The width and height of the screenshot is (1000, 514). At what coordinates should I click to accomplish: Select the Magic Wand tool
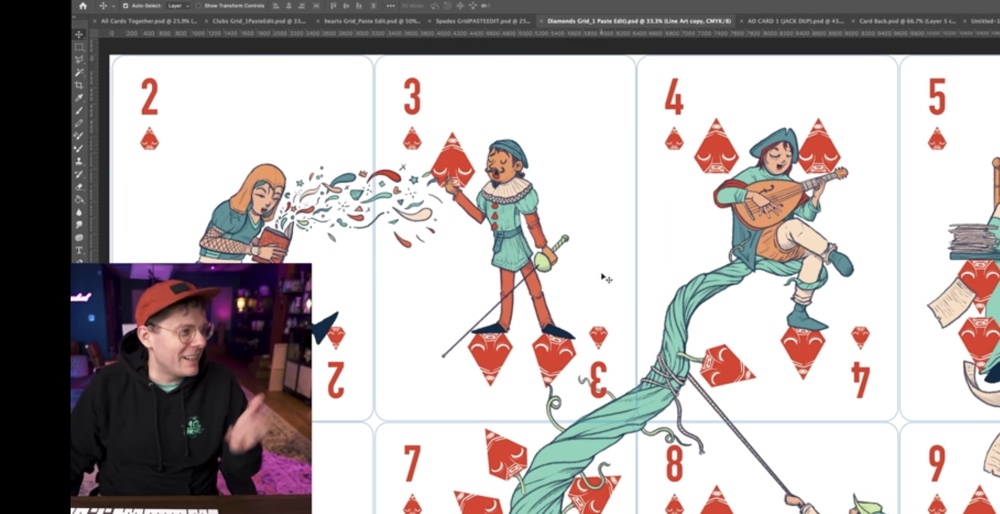pos(79,72)
